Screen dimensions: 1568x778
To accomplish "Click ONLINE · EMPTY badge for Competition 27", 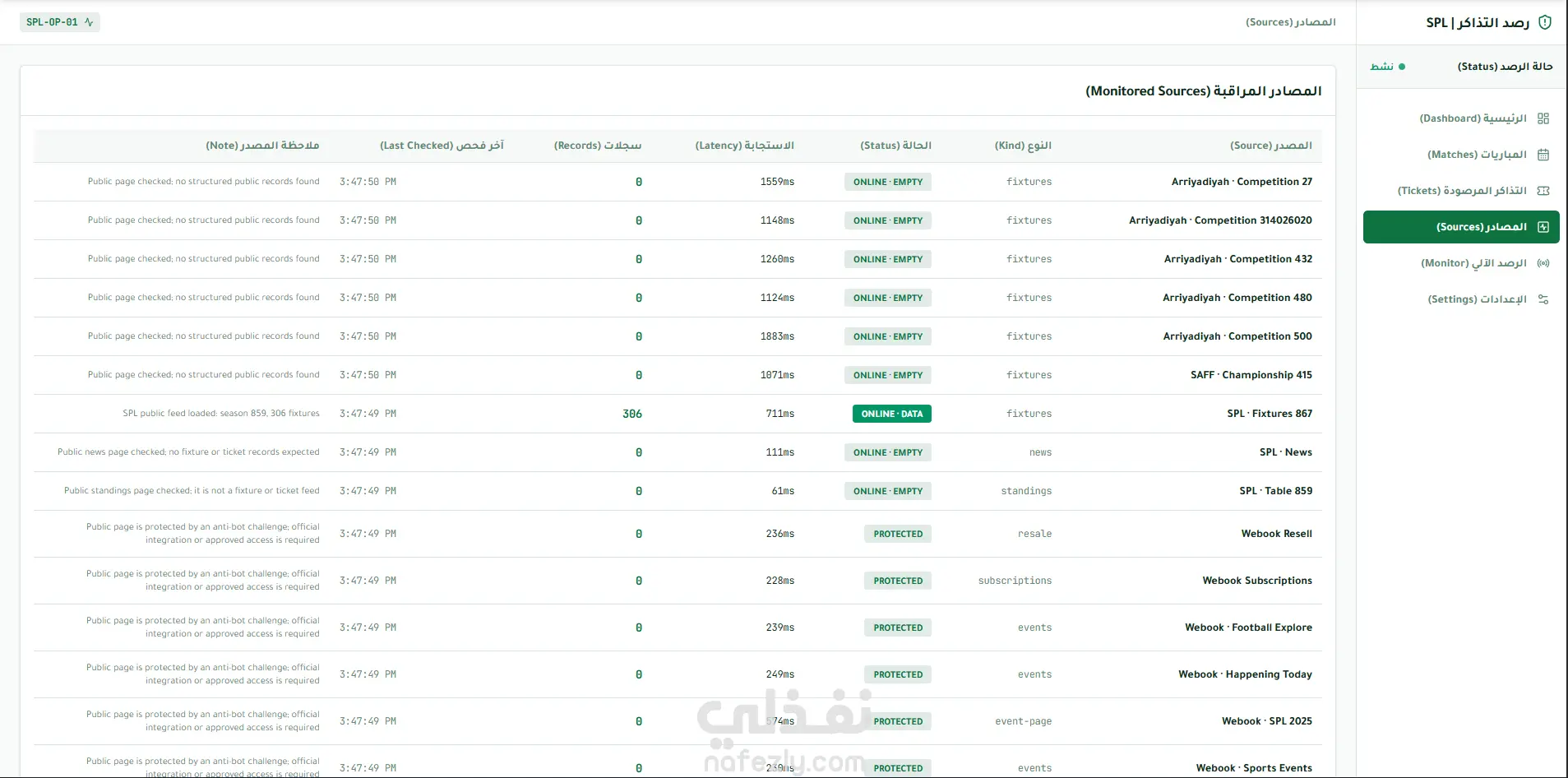I will point(888,182).
